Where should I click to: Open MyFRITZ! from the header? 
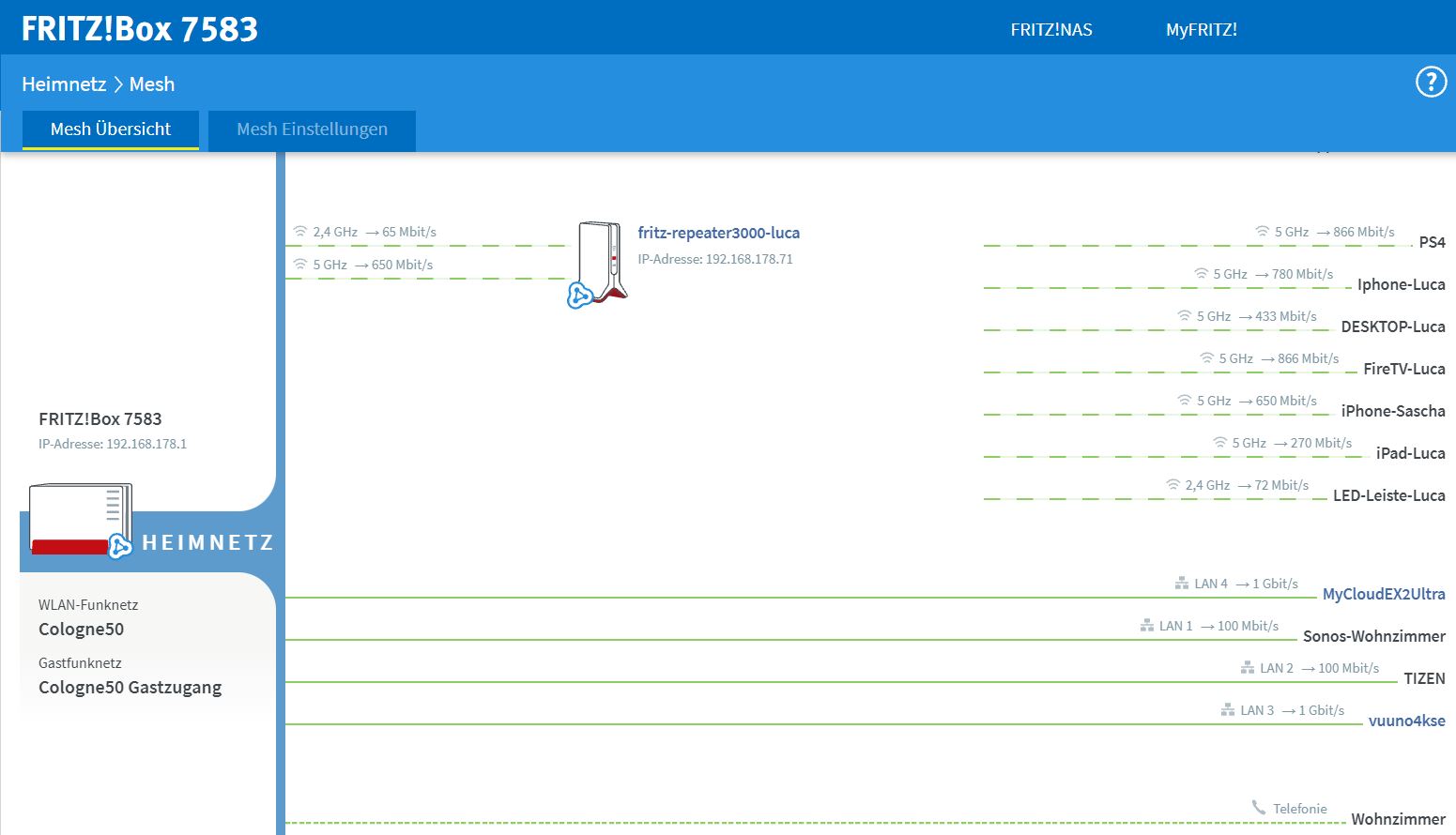pyautogui.click(x=1202, y=30)
